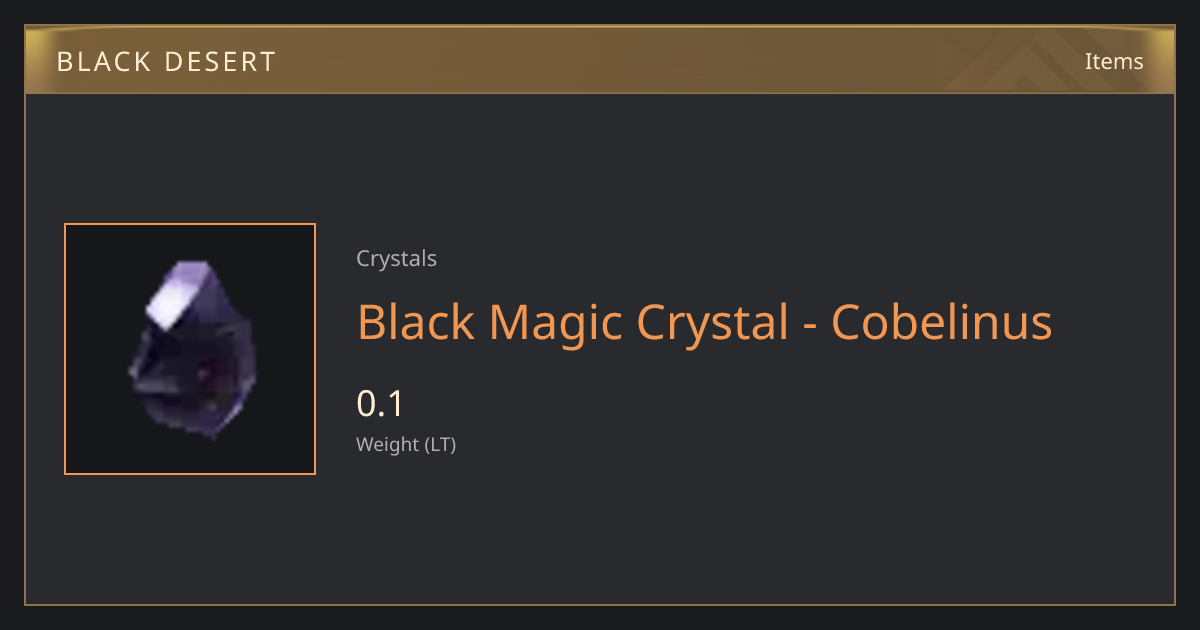1200x630 pixels.
Task: Click the word Black in the orange title
Action: pyautogui.click(x=417, y=323)
